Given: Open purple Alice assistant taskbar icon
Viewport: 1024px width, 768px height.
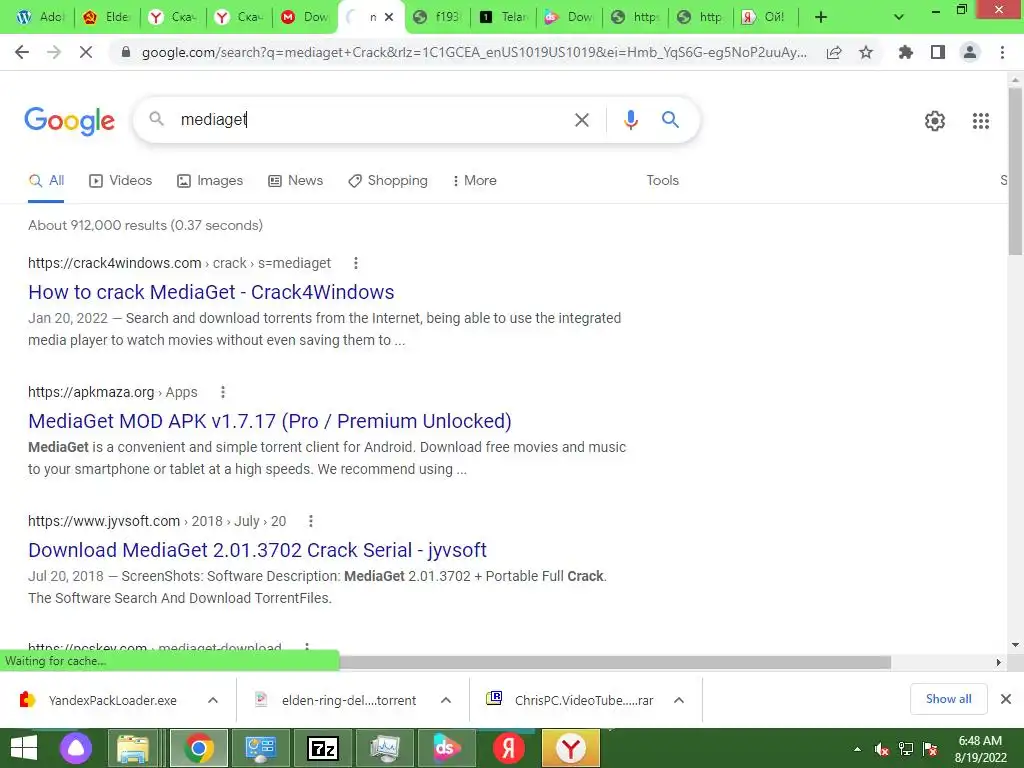Looking at the screenshot, I should point(76,748).
